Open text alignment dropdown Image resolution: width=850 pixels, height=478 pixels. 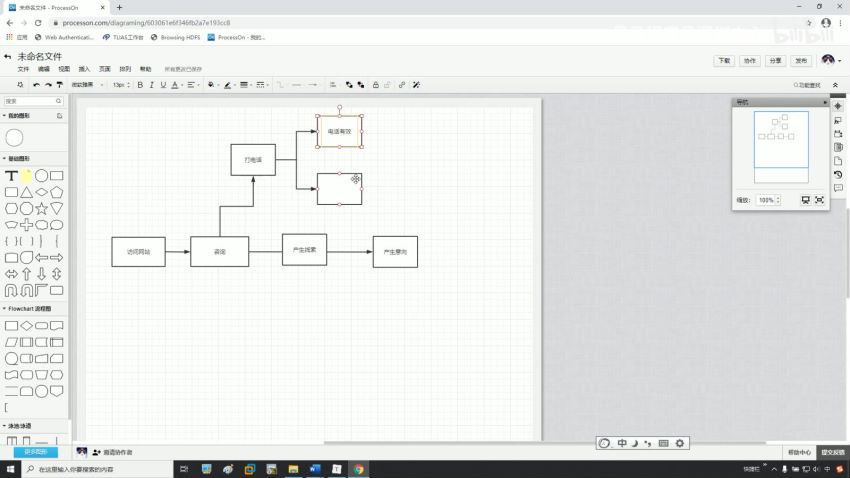191,85
